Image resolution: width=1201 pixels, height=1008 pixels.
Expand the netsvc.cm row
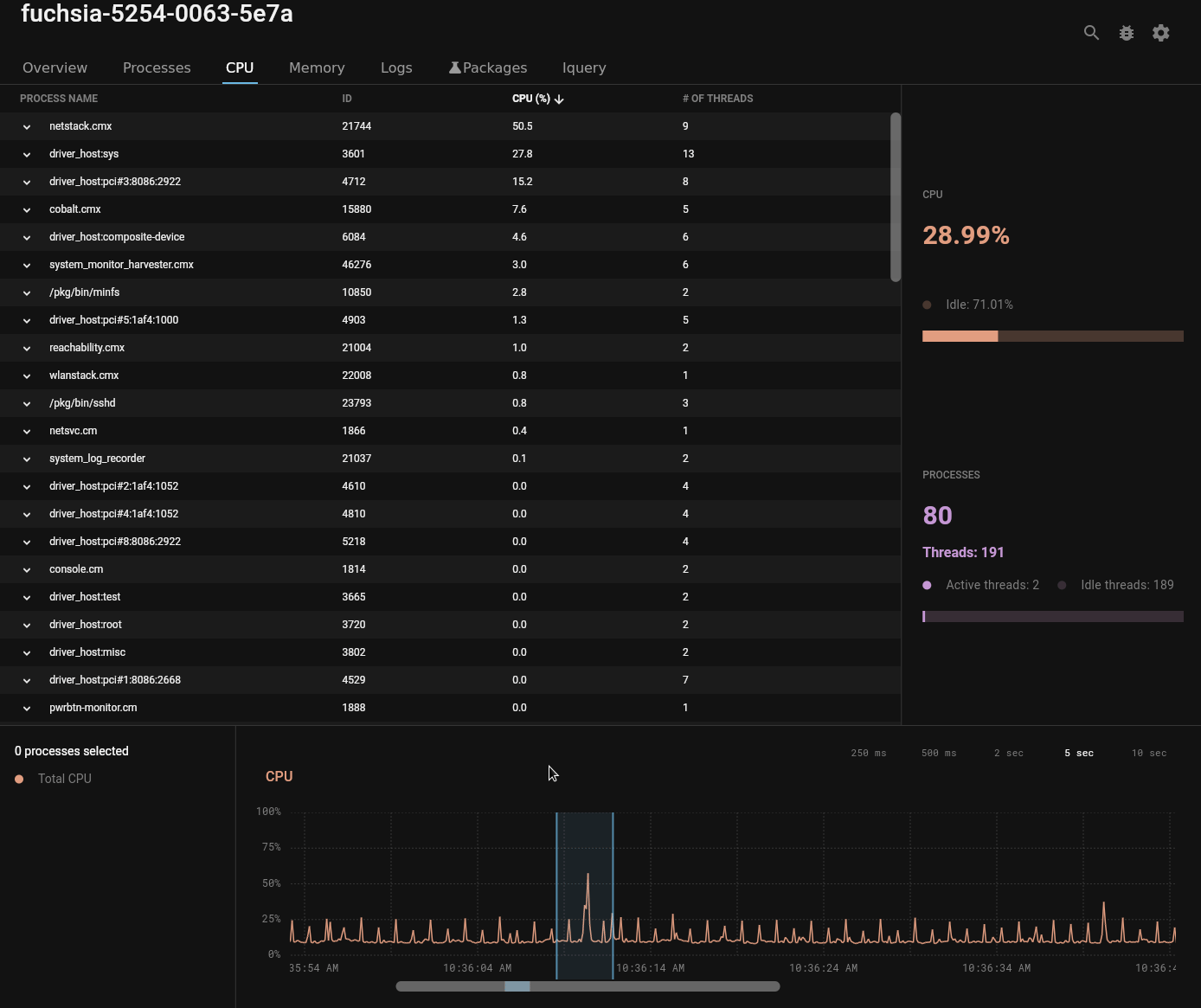pyautogui.click(x=27, y=431)
